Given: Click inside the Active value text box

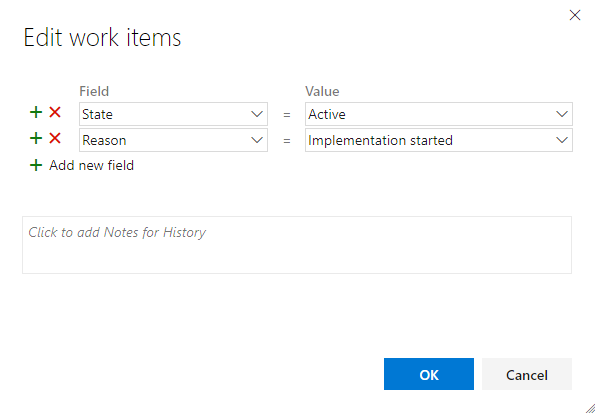Looking at the screenshot, I should click(429, 114).
